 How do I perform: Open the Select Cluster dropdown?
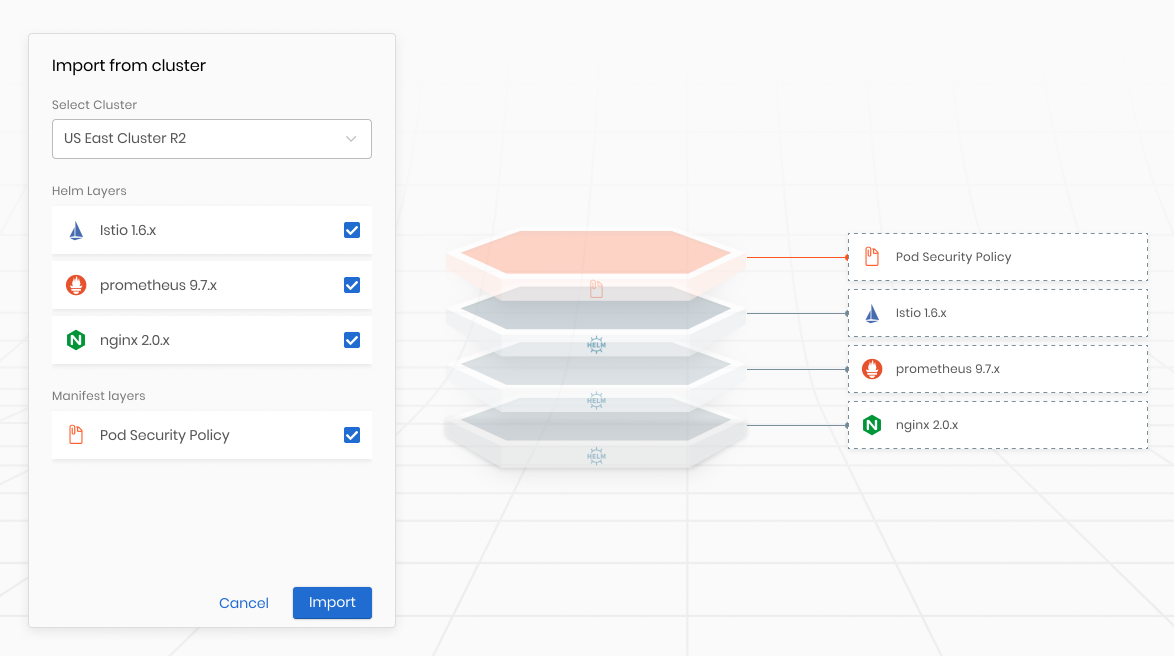tap(211, 138)
